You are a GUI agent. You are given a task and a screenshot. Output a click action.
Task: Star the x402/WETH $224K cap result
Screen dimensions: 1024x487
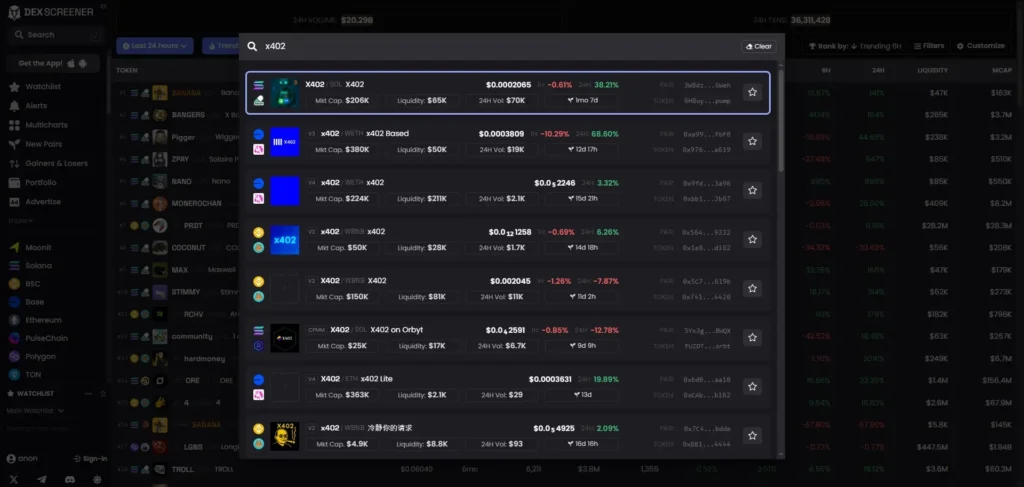[x=752, y=191]
